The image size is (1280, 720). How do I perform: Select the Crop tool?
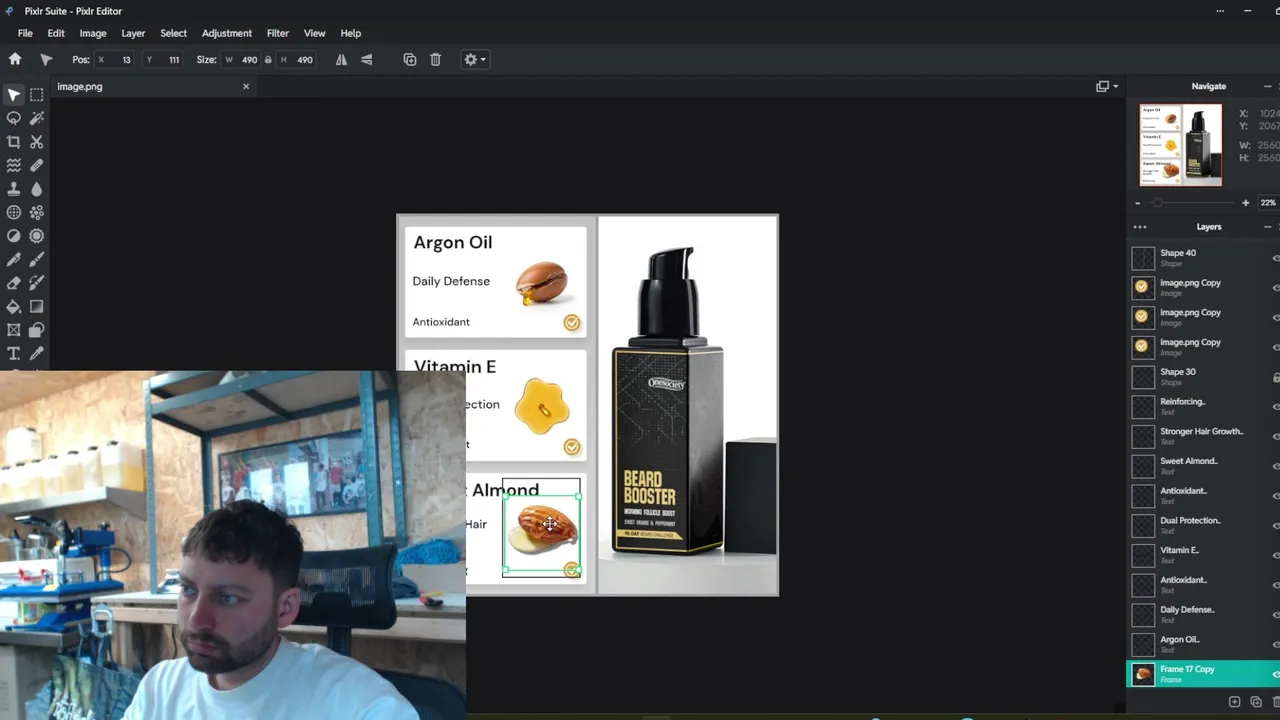click(x=14, y=142)
